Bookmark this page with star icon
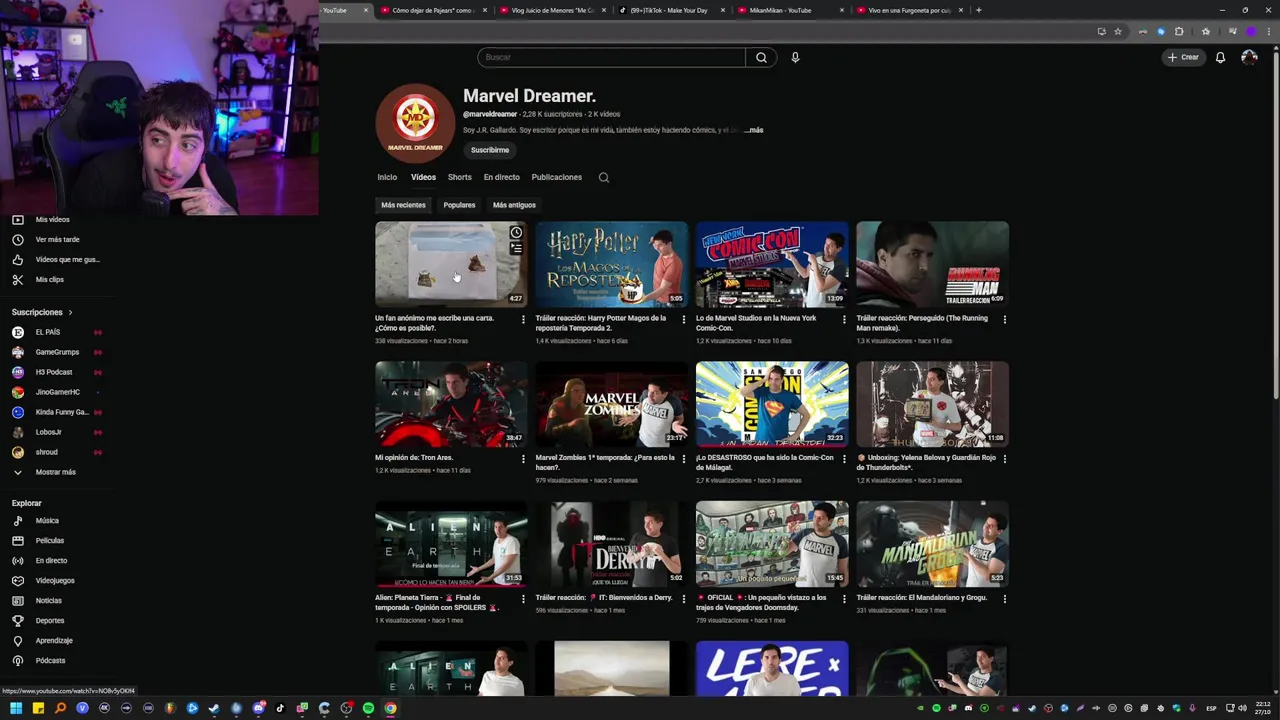Viewport: 1280px width, 720px height. 1118,31
